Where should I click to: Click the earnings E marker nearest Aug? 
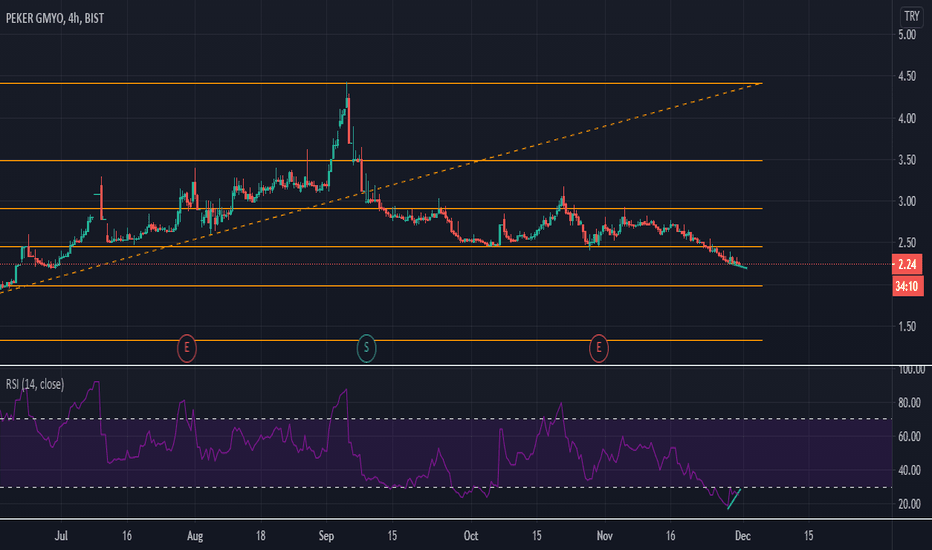pos(187,348)
